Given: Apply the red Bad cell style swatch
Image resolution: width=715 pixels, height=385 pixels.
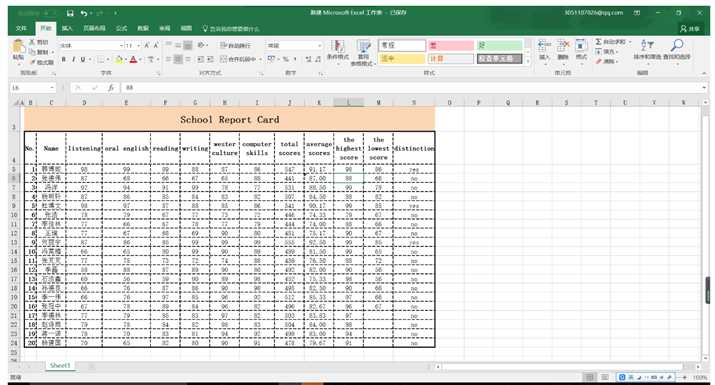Looking at the screenshot, I should tap(451, 46).
